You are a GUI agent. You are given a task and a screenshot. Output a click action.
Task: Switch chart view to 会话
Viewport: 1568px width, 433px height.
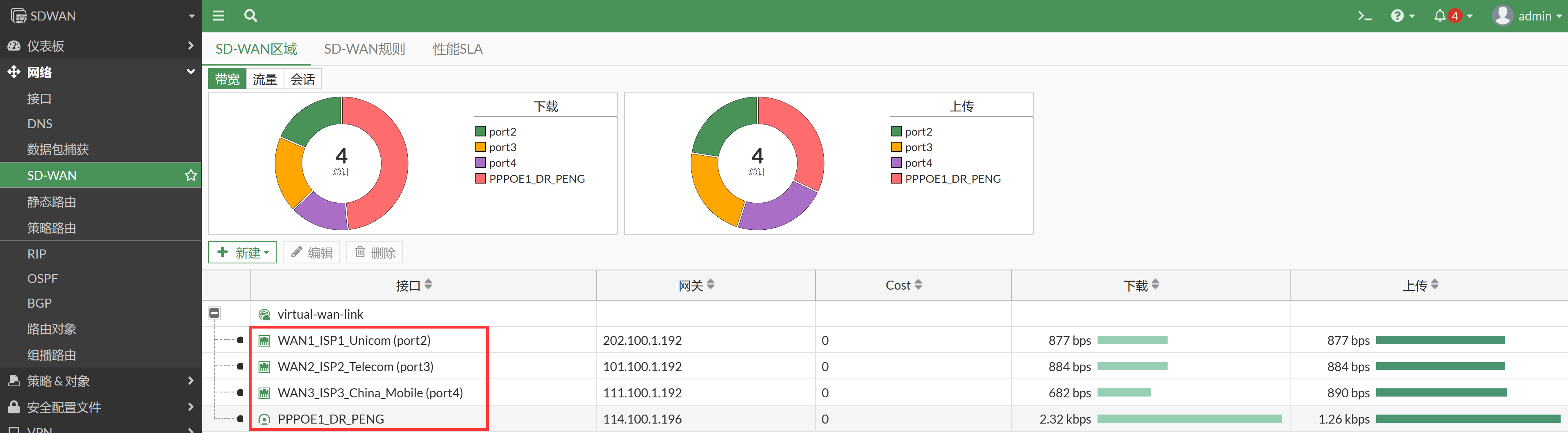point(302,79)
